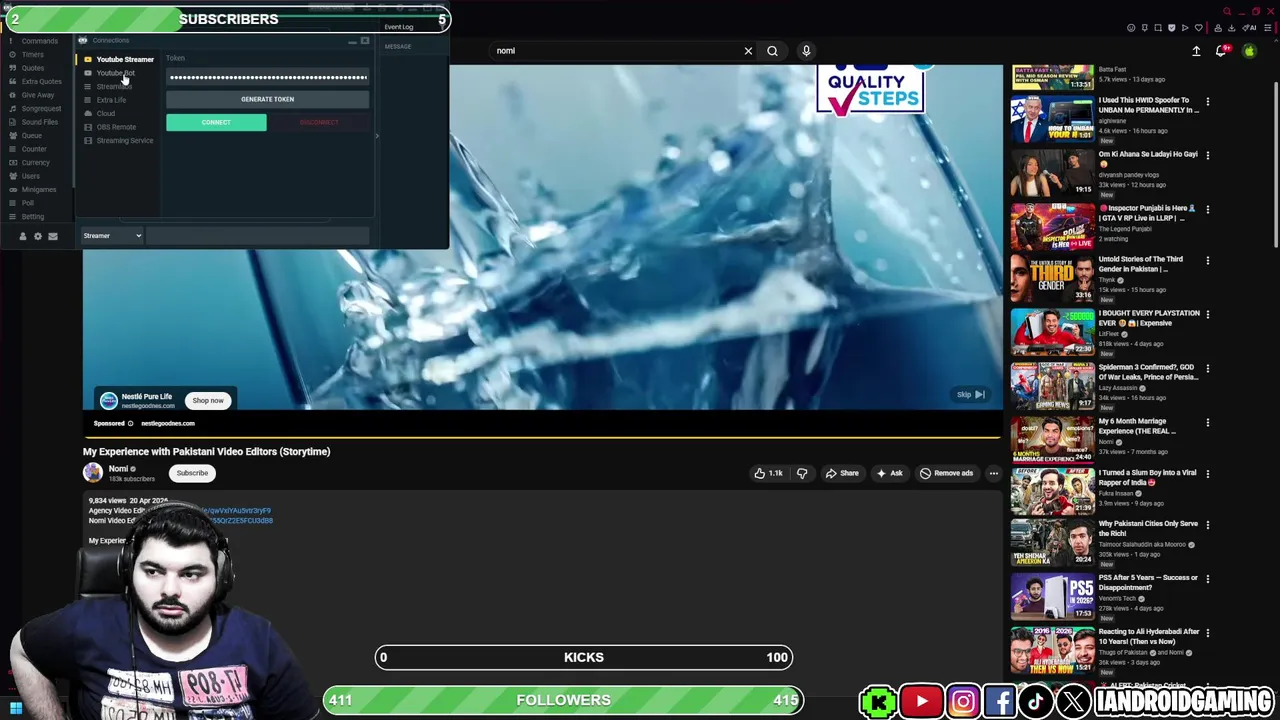The image size is (1280, 720).
Task: Click the YouTube search magnifier icon
Action: 772,51
